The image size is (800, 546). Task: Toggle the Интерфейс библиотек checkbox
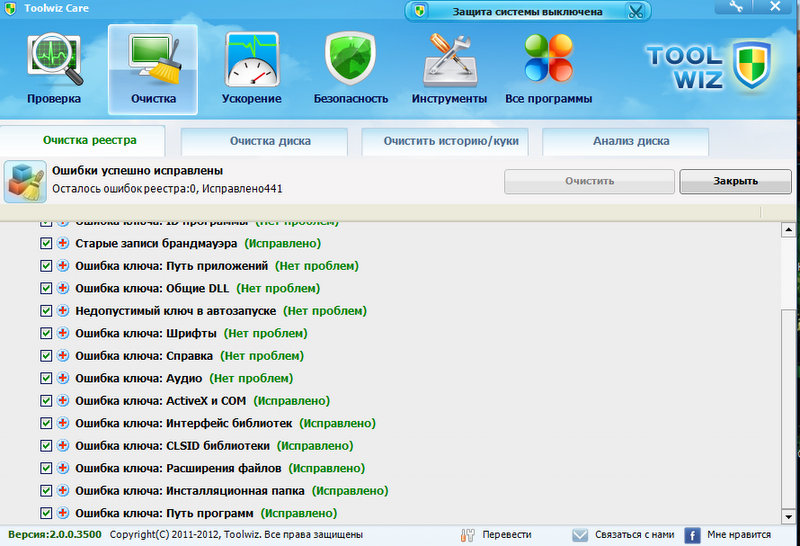coord(46,423)
